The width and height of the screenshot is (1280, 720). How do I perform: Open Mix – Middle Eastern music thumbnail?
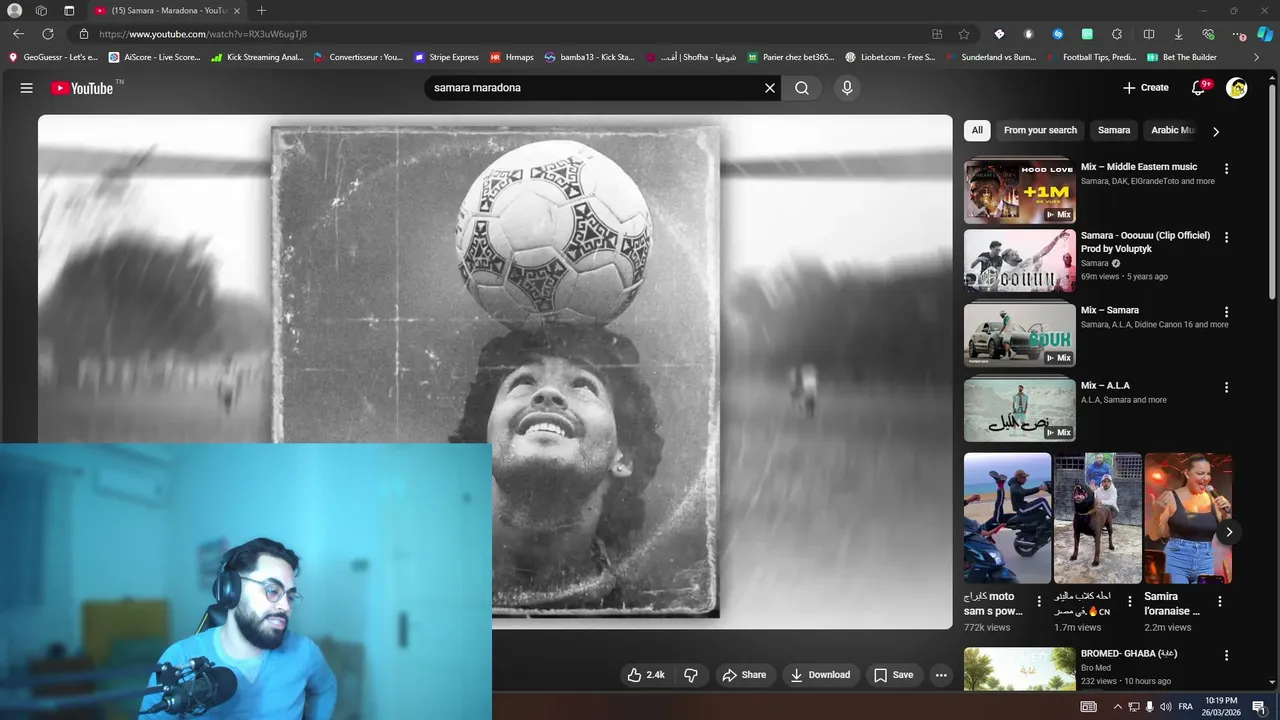[1020, 191]
